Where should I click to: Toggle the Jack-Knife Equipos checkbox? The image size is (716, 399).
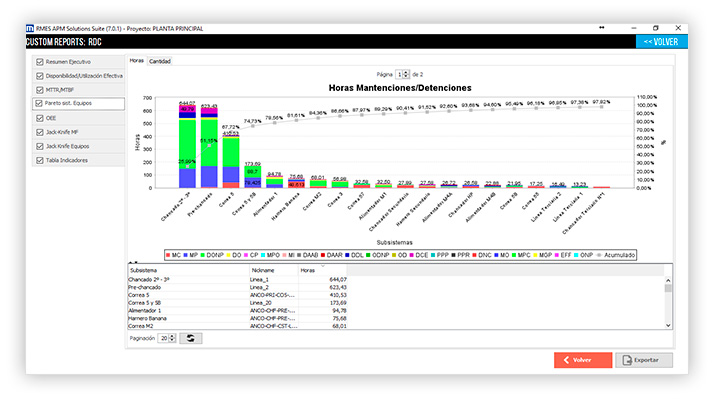click(x=40, y=146)
